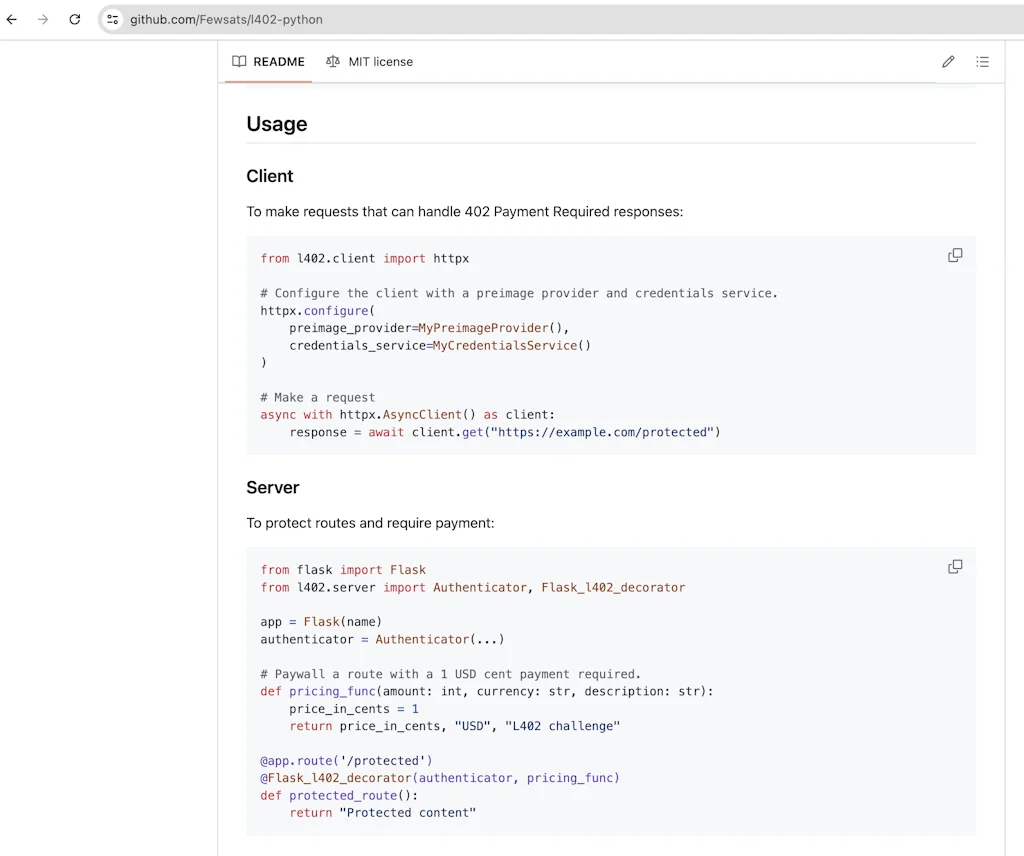
Task: Click the scales icon beside MIT license
Action: (332, 61)
